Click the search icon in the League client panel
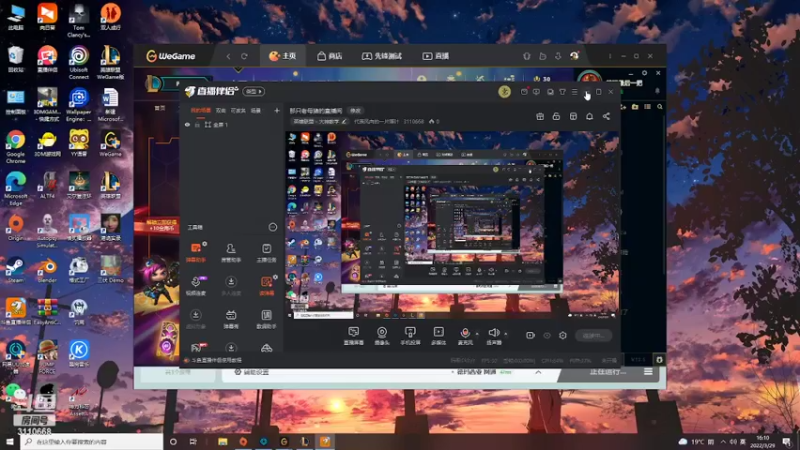 click(660, 107)
